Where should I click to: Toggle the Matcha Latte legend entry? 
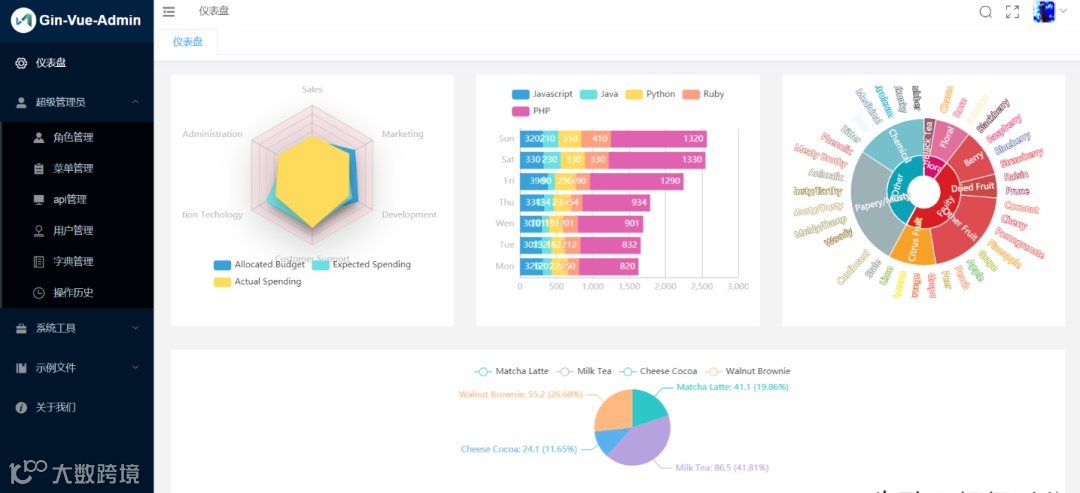(512, 371)
